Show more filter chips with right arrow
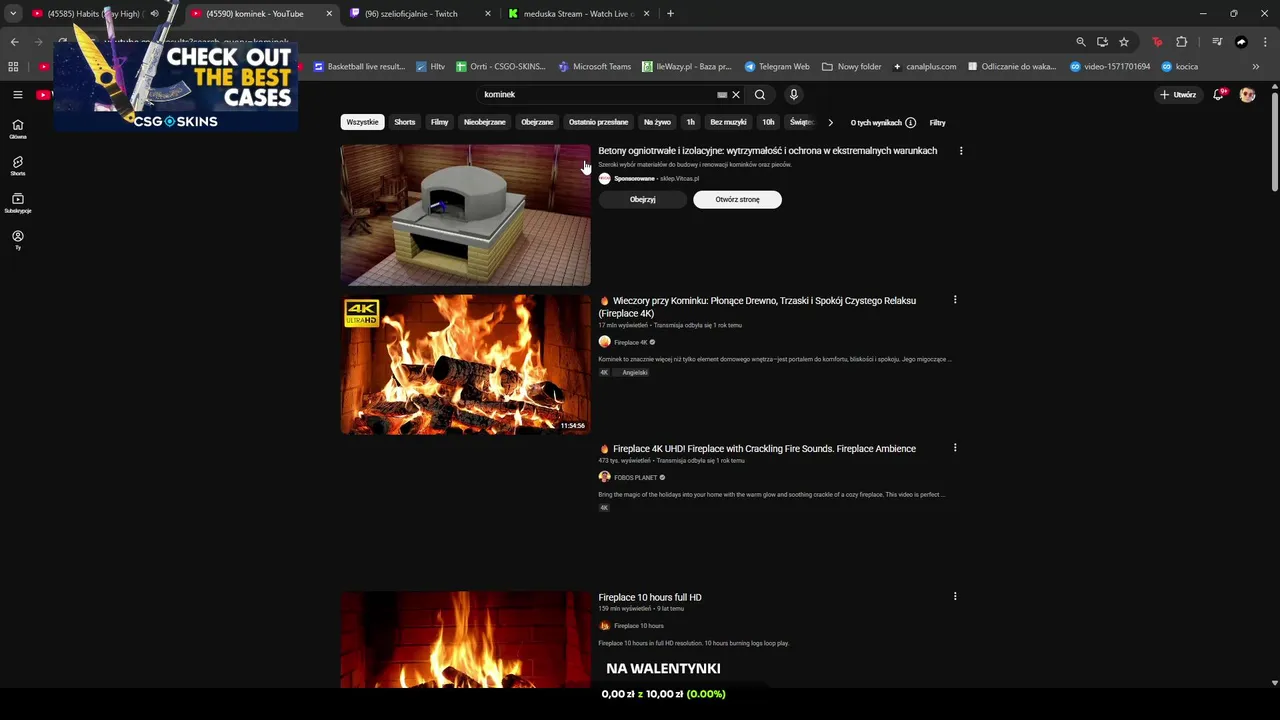The height and width of the screenshot is (720, 1280). click(x=830, y=123)
